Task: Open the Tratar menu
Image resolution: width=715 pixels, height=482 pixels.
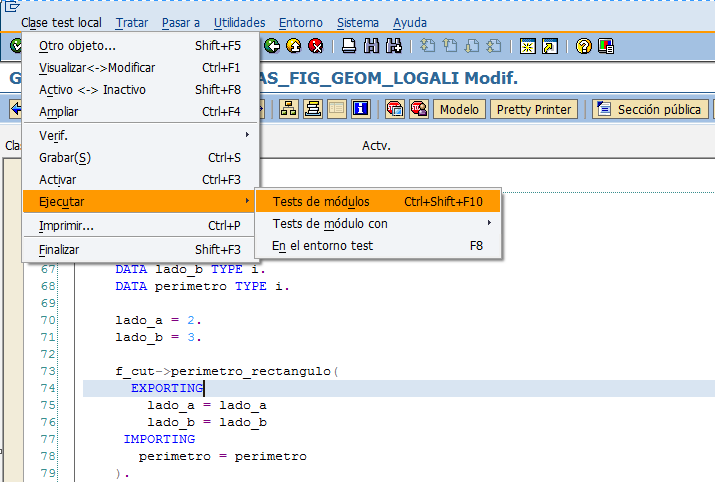Action: (131, 23)
